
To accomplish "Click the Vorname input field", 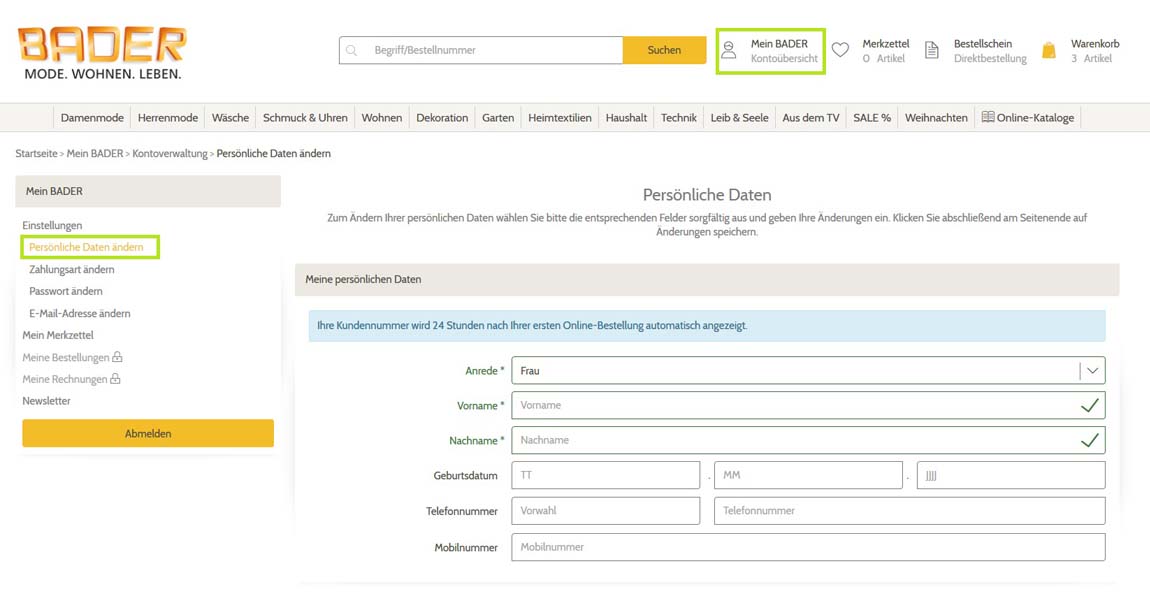I will 795,406.
